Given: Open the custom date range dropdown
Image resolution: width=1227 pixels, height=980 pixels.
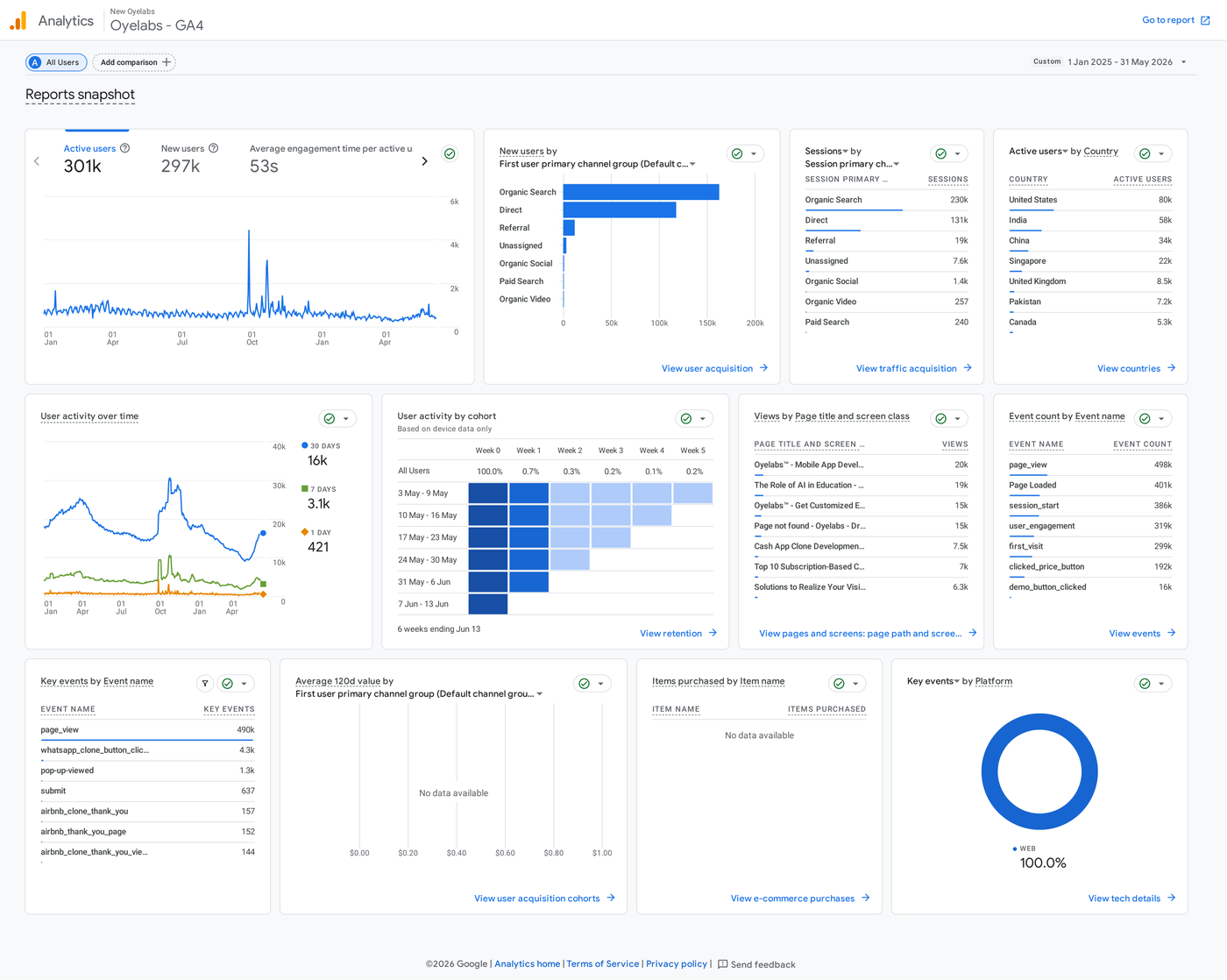Looking at the screenshot, I should [1110, 62].
